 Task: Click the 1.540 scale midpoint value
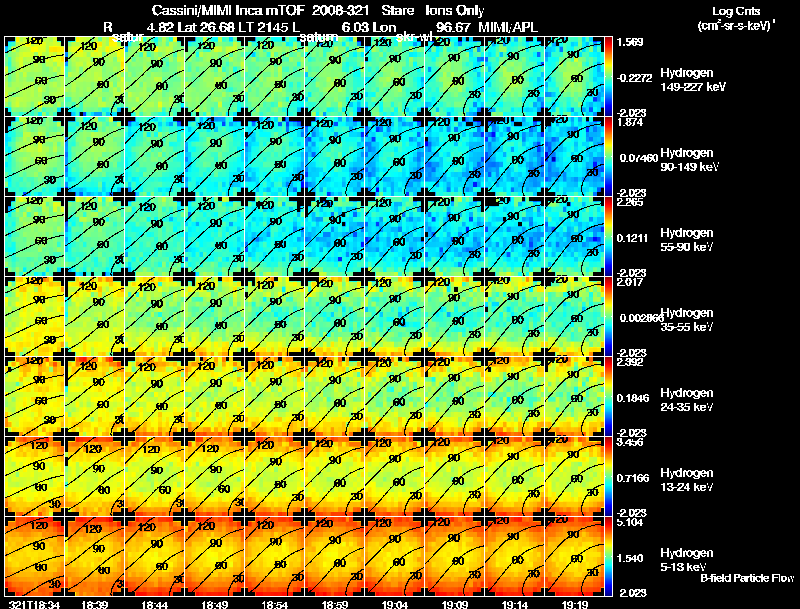point(630,558)
